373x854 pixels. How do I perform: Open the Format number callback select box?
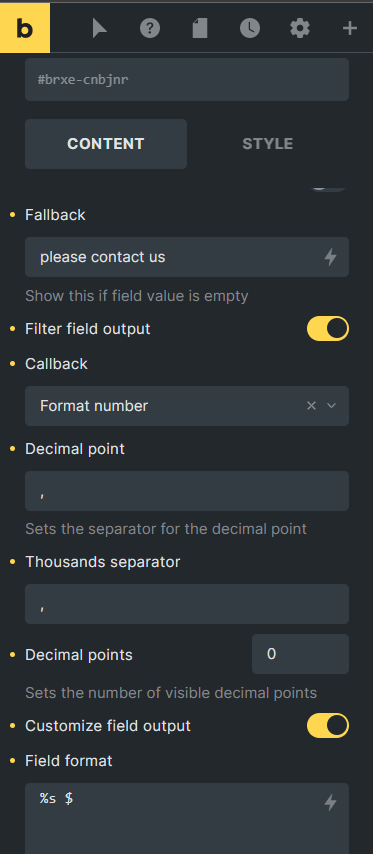pyautogui.click(x=187, y=406)
